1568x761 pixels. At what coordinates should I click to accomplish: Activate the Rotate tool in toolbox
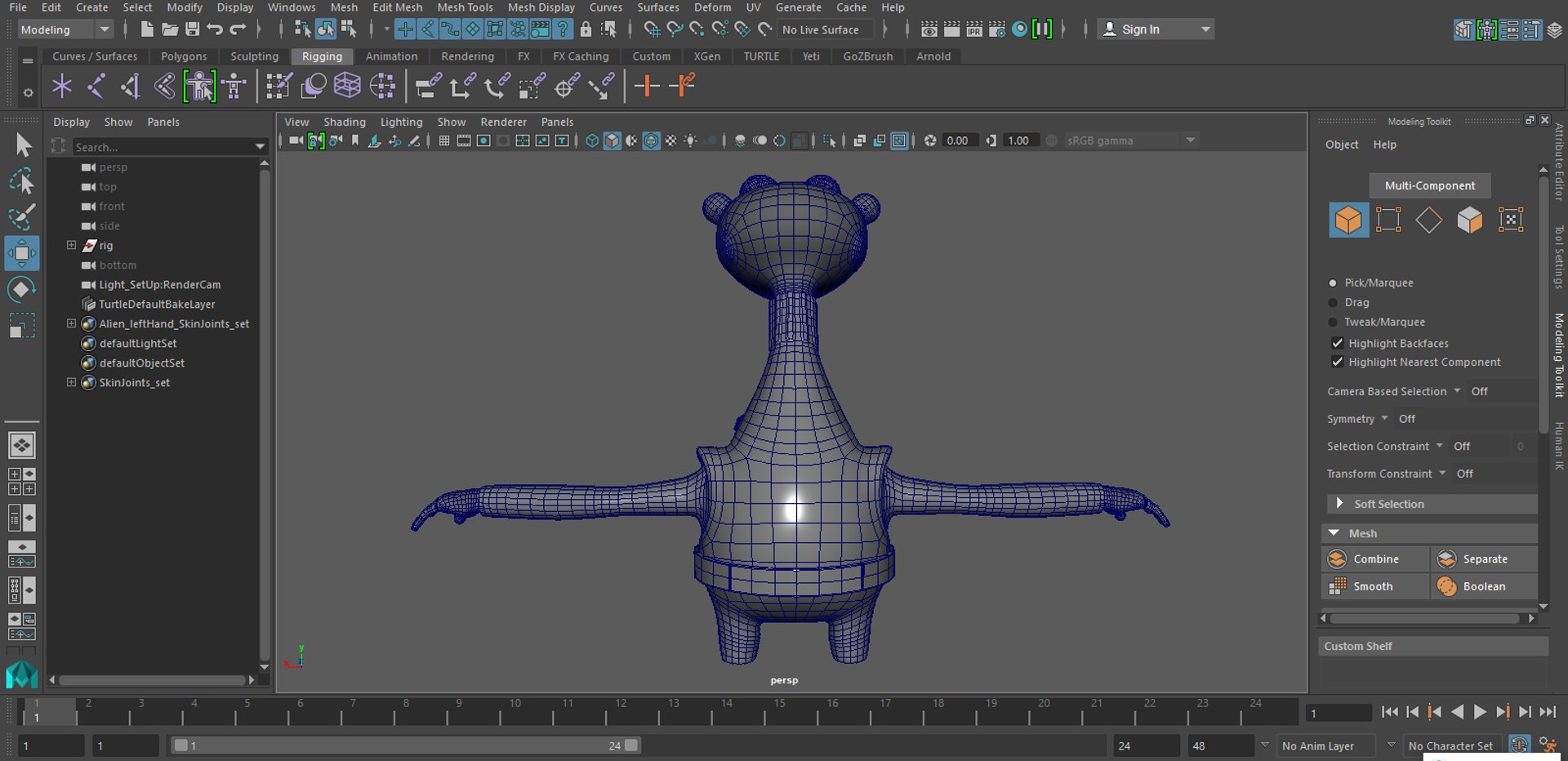coord(22,289)
